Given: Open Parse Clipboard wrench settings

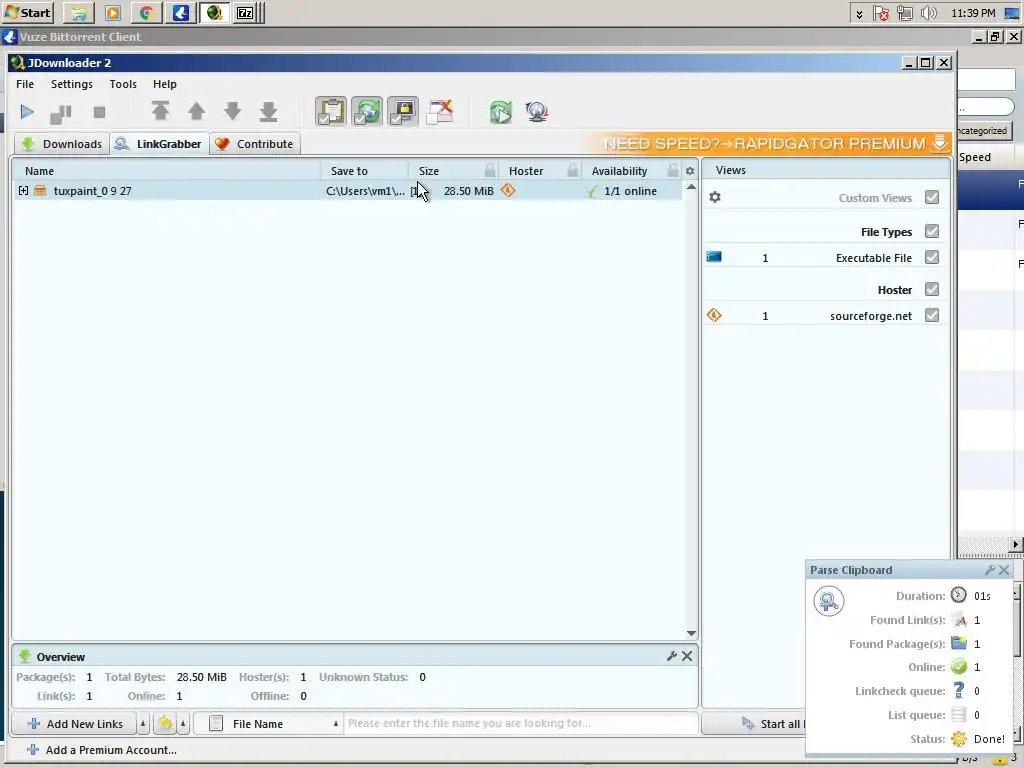Looking at the screenshot, I should point(989,569).
